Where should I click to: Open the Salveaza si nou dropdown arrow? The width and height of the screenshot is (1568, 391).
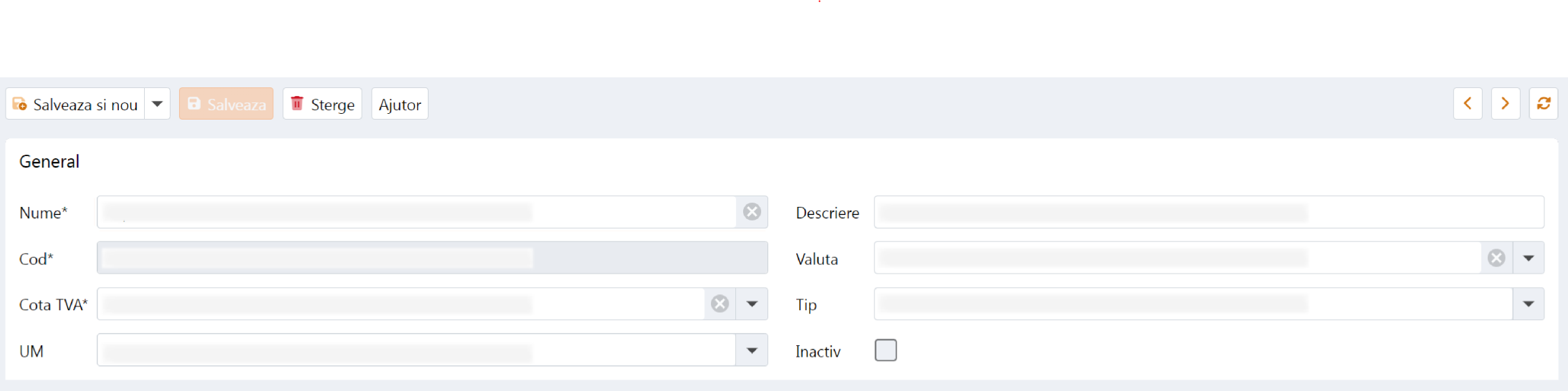pos(158,105)
